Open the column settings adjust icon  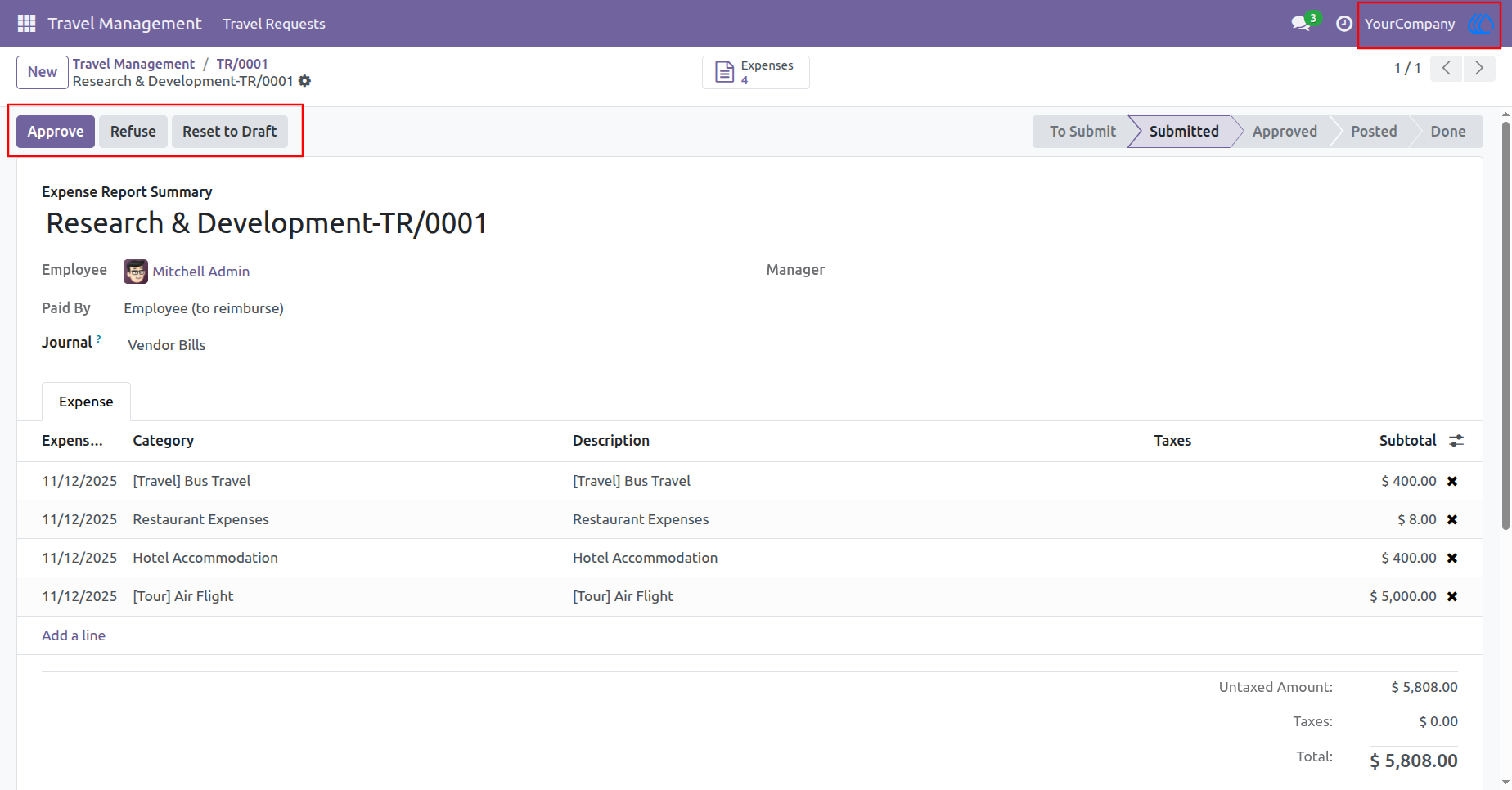click(1456, 441)
